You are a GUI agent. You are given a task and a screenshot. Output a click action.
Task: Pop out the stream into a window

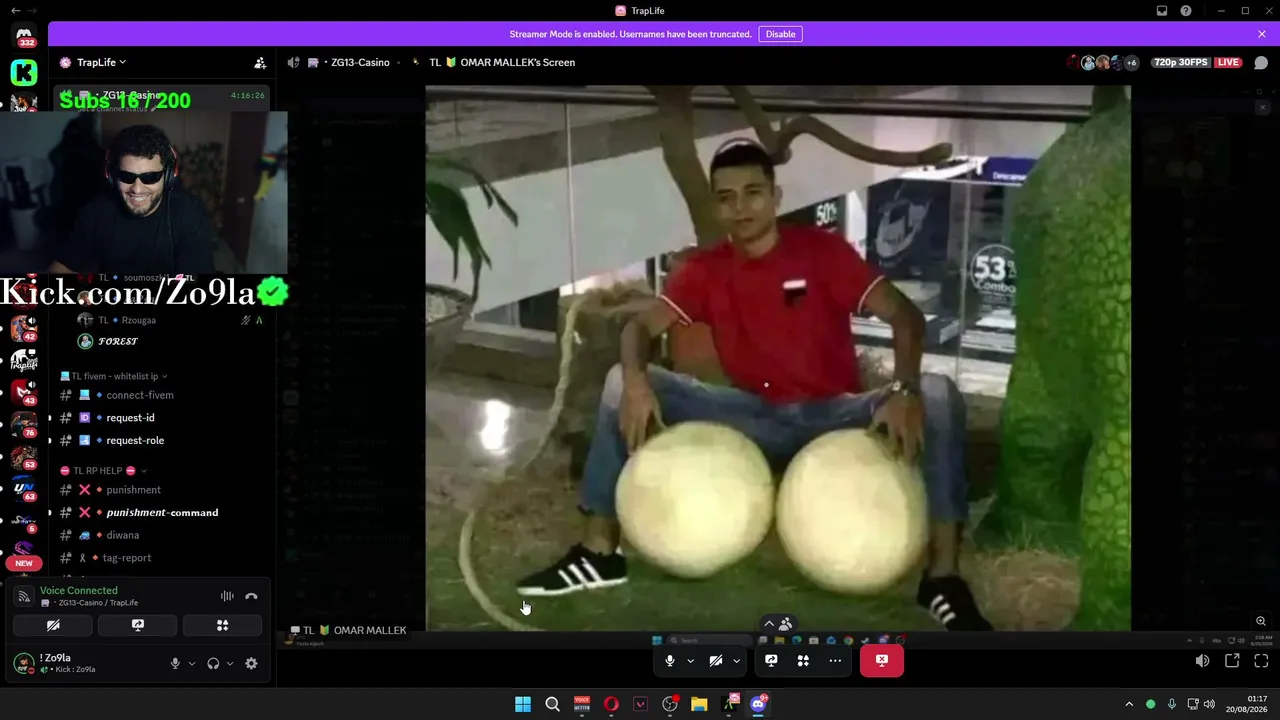tap(1232, 661)
